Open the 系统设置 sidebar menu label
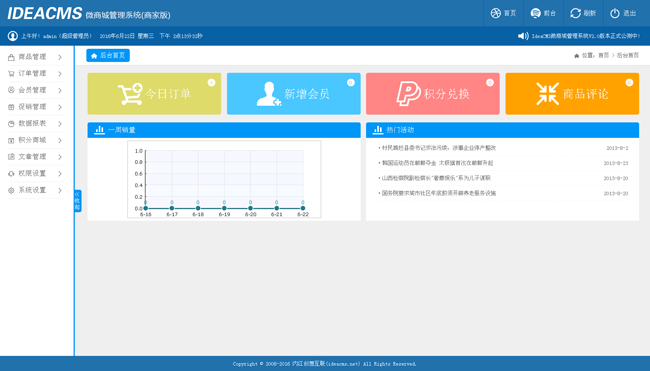The width and height of the screenshot is (650, 371). click(x=32, y=190)
